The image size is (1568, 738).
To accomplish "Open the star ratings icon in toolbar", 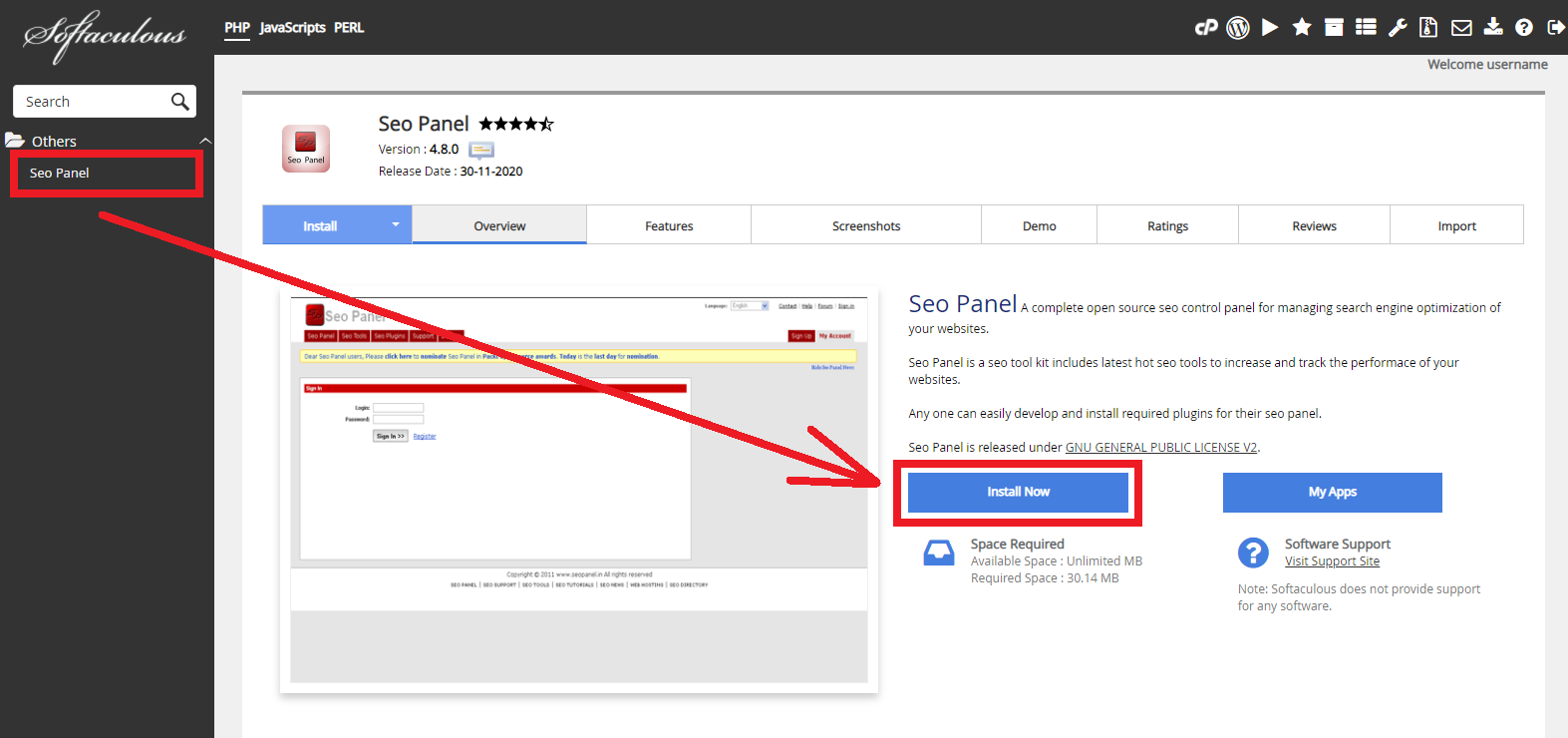I will coord(1302,27).
